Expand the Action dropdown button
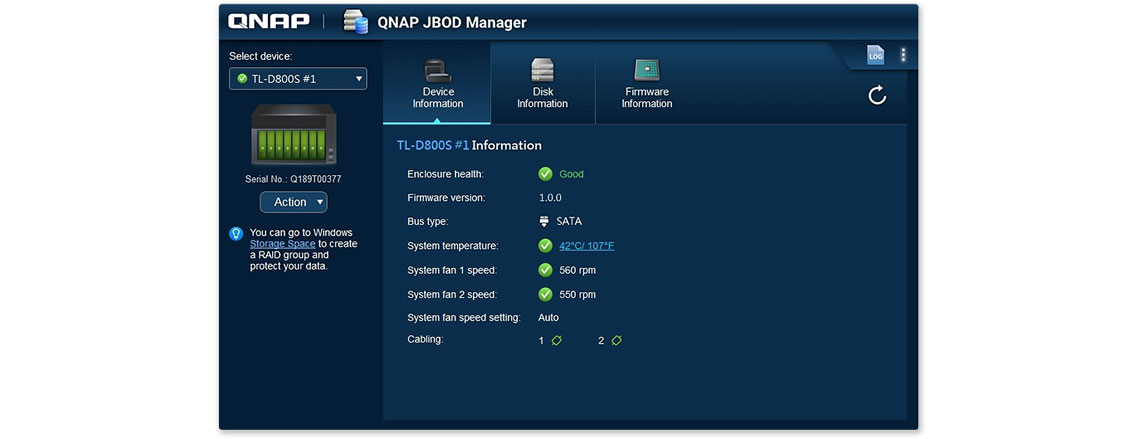The height and width of the screenshot is (439, 1140). (x=294, y=202)
